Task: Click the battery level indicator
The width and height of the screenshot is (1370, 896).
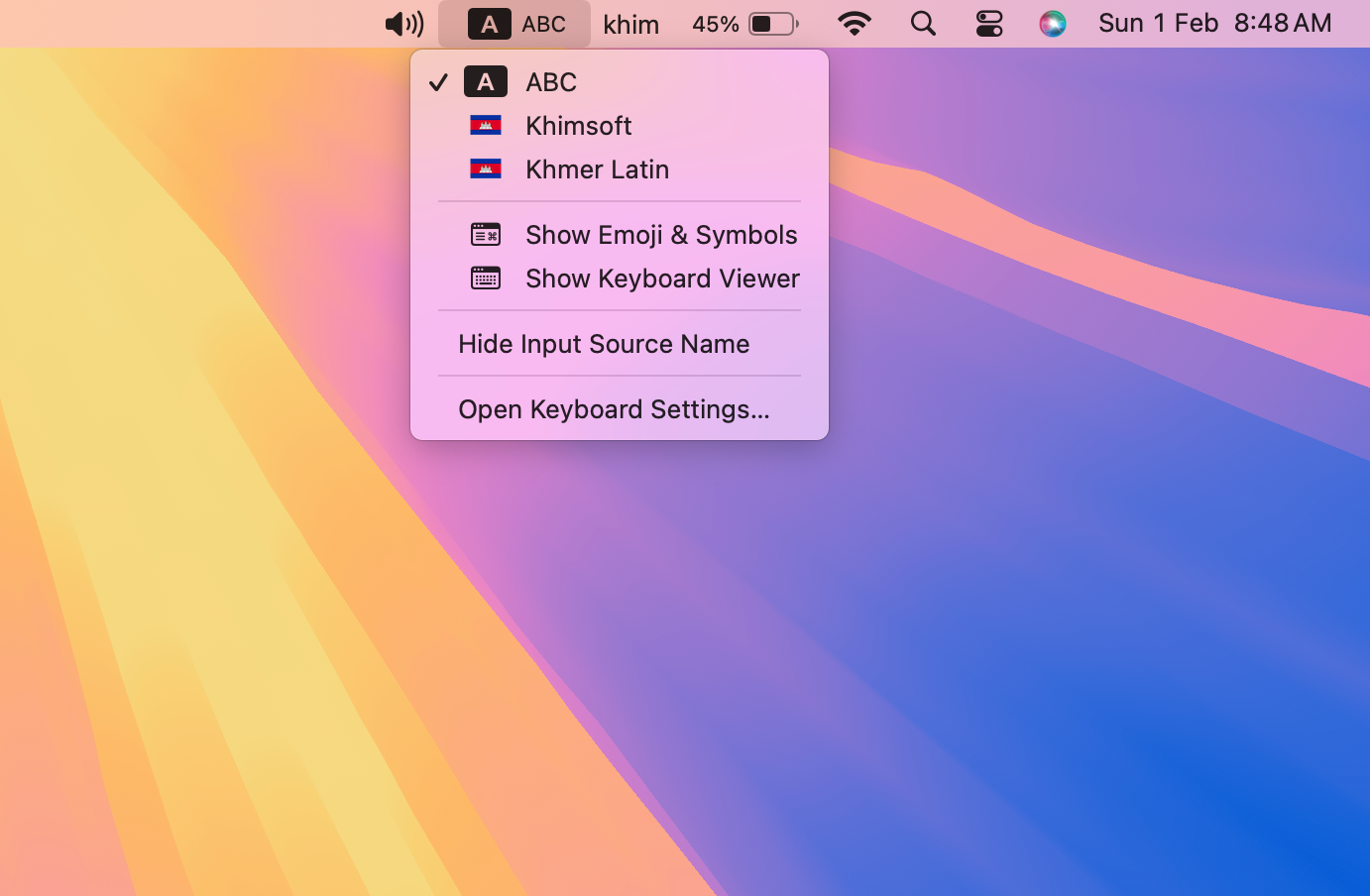Action: 744,23
